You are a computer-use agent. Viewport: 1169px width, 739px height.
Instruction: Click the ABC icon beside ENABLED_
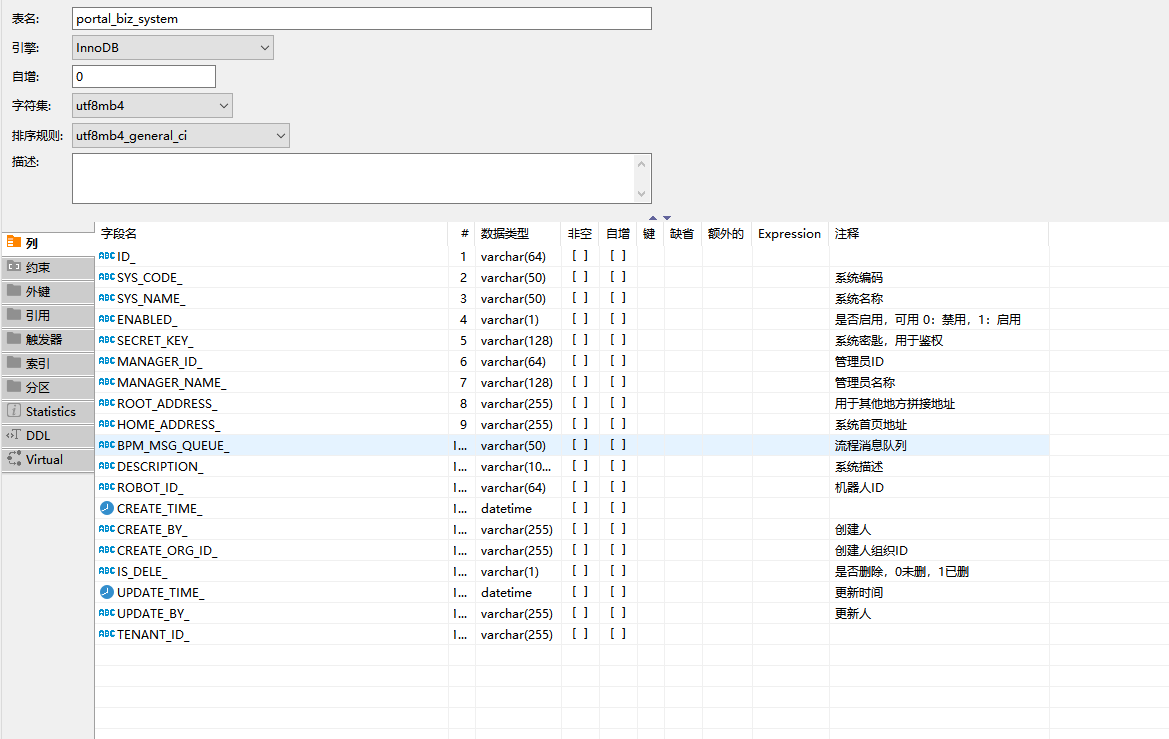tap(107, 319)
